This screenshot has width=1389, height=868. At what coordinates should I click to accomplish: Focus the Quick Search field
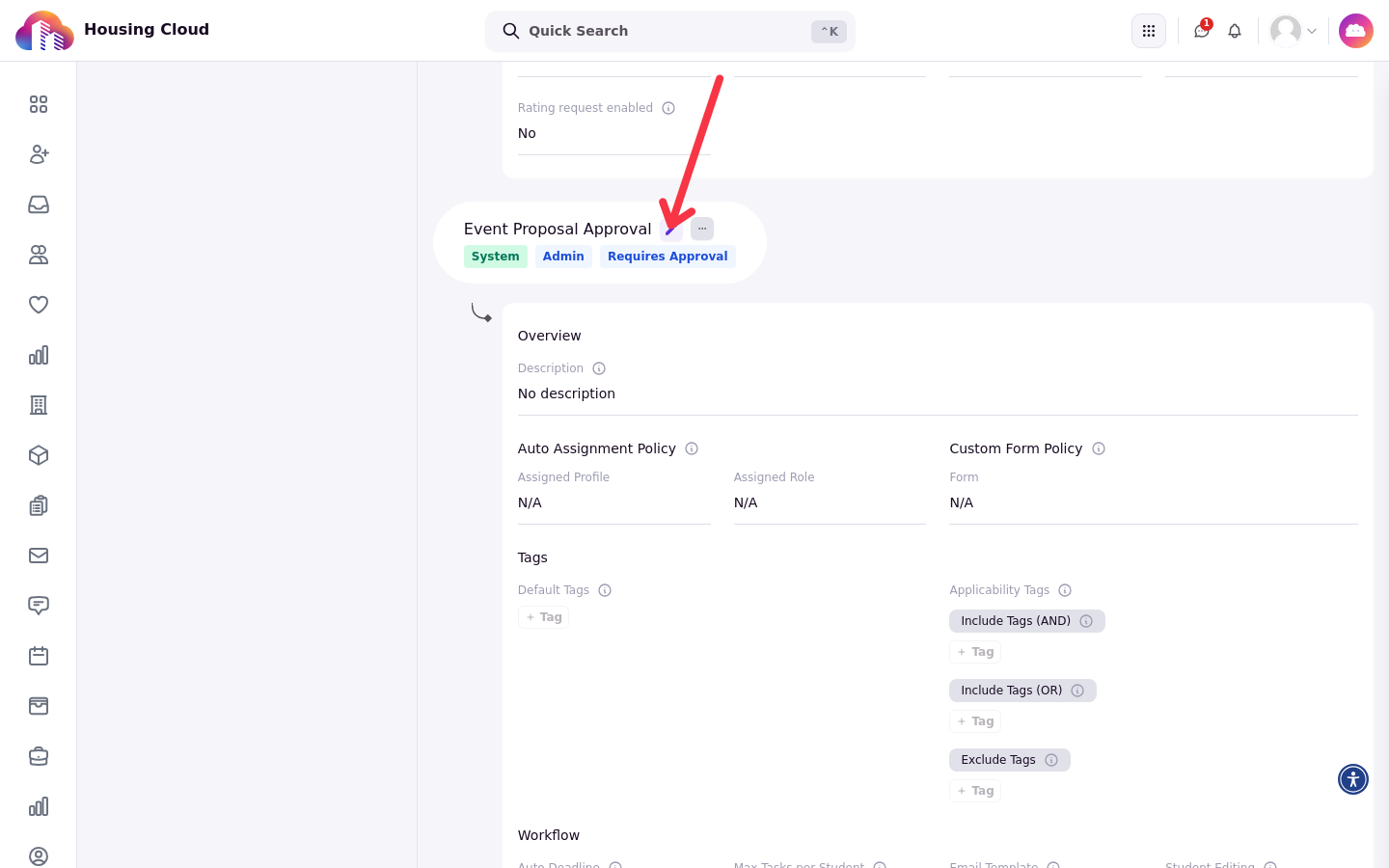tap(670, 31)
